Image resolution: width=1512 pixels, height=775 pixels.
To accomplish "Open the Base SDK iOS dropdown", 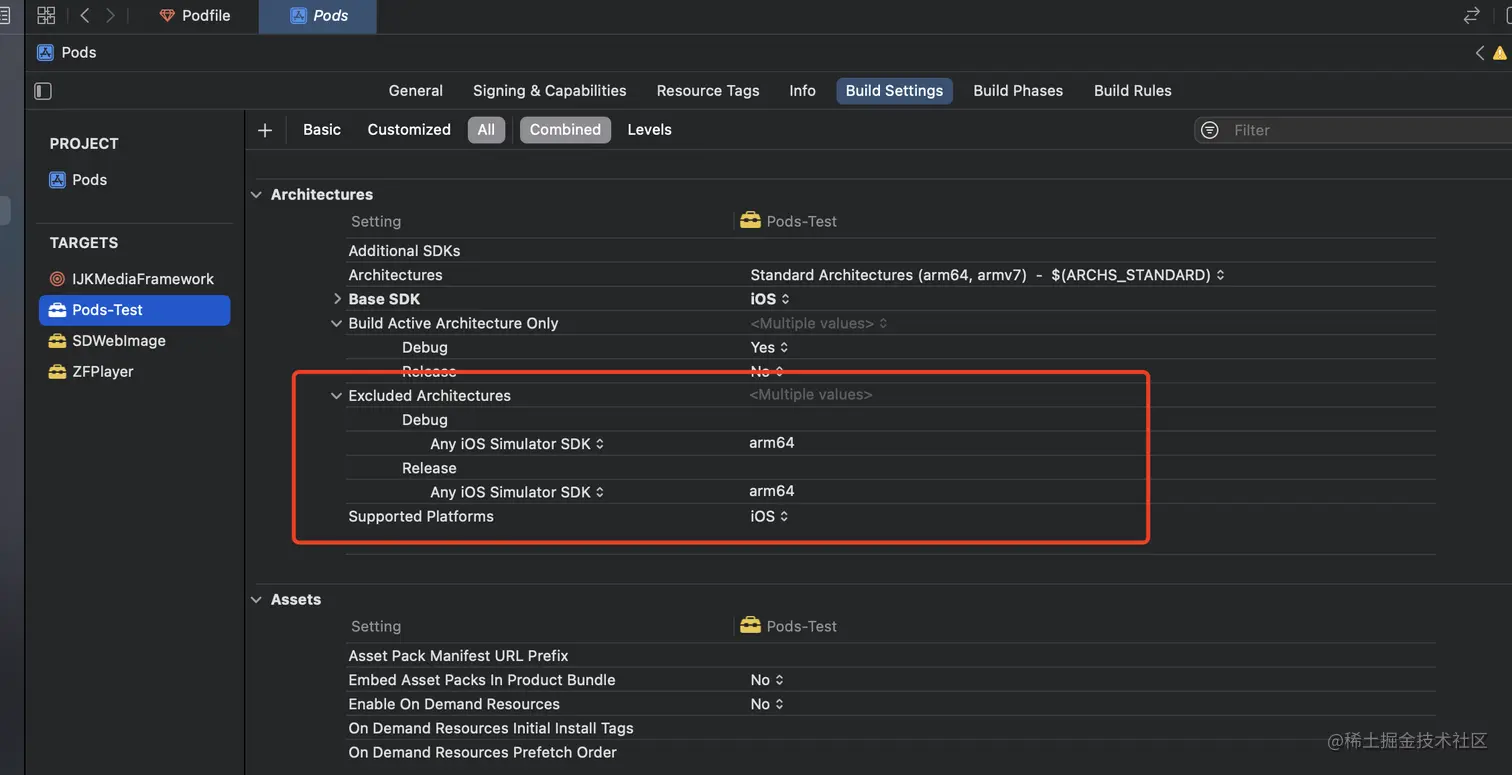I will pos(770,299).
